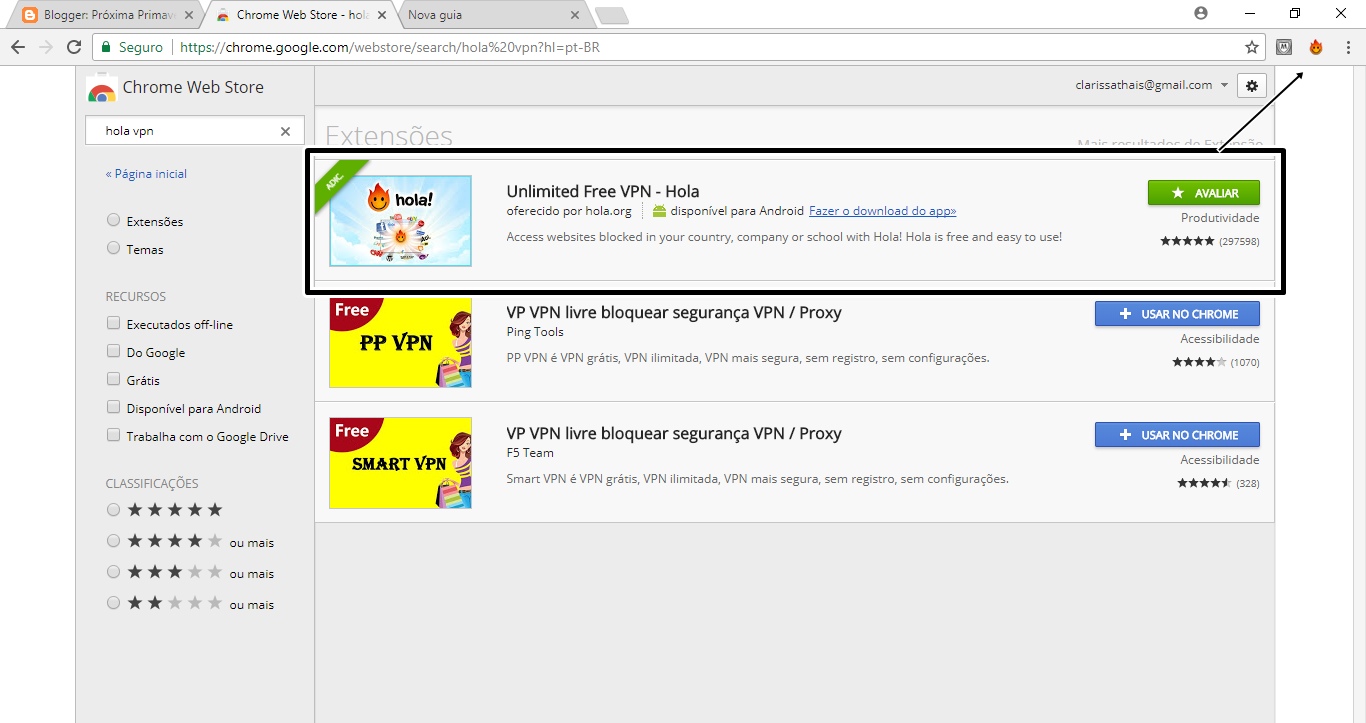
Task: Reload the current page
Action: click(73, 47)
